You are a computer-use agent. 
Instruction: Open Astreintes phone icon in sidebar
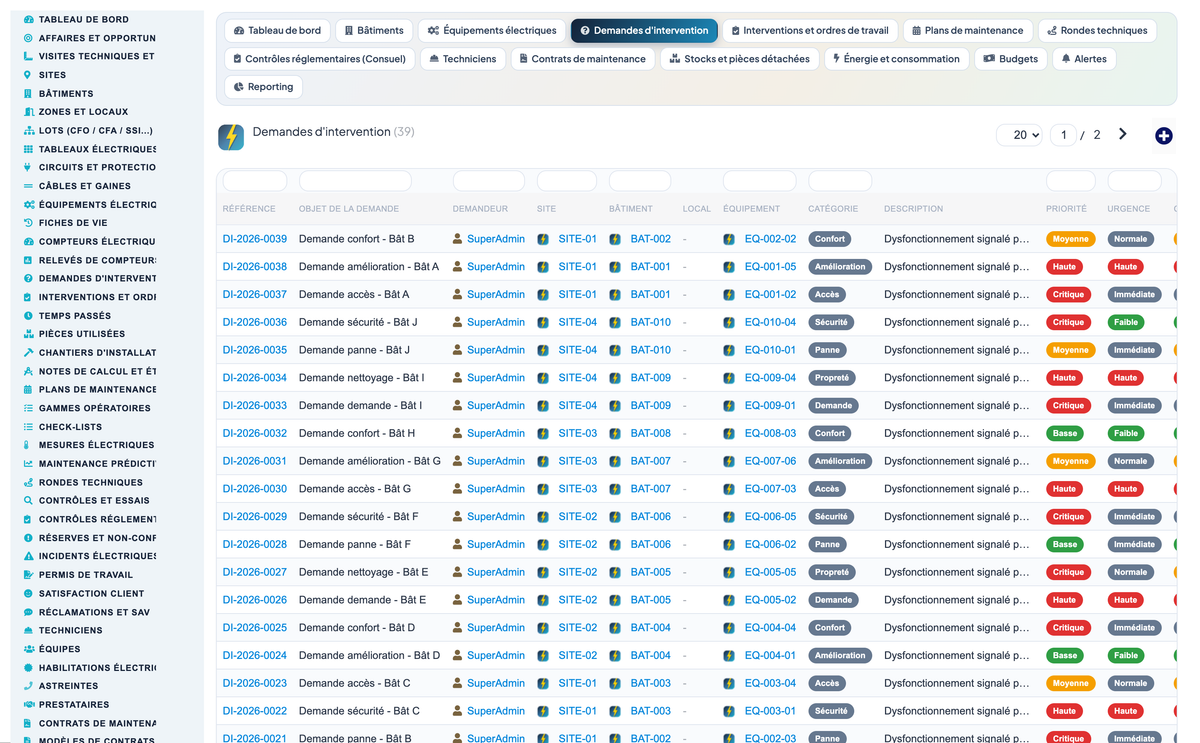click(x=28, y=686)
